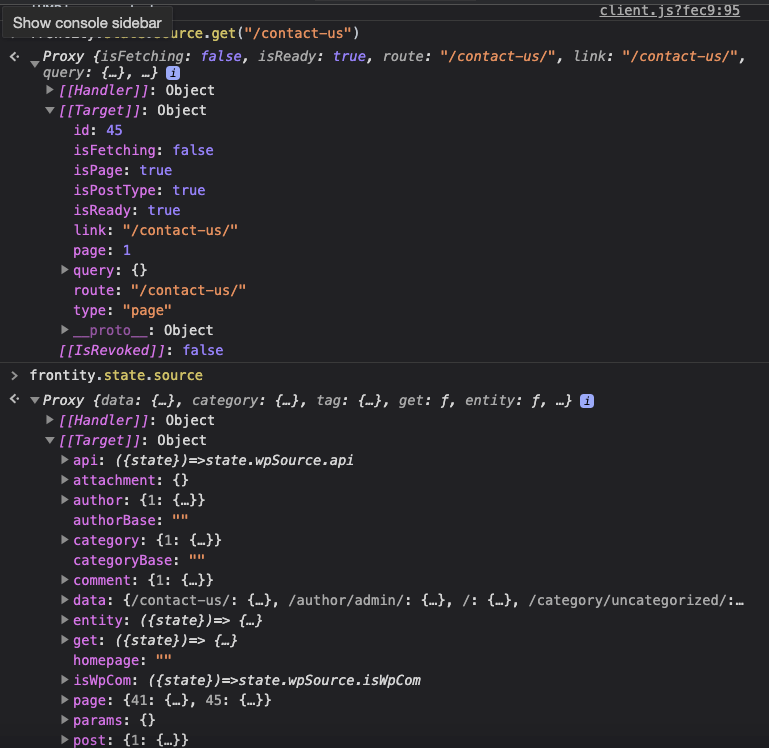This screenshot has height=748, width=769.
Task: Expand the query: {} property
Action: [65, 270]
